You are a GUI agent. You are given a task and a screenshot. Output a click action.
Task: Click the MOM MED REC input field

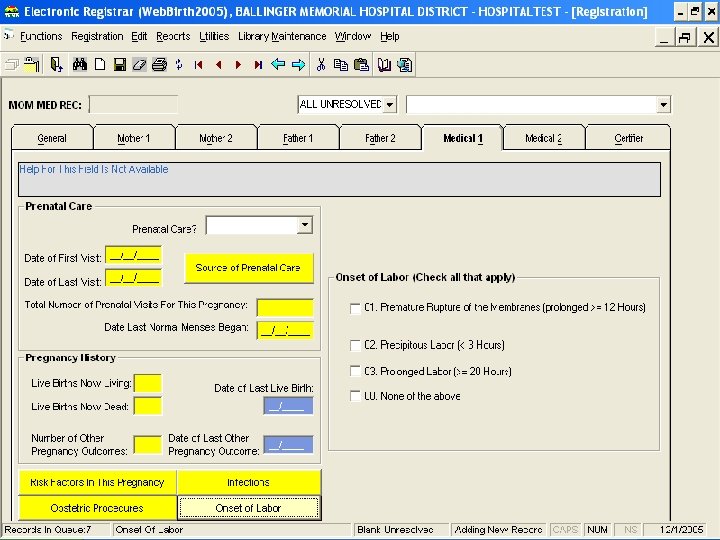click(x=133, y=105)
